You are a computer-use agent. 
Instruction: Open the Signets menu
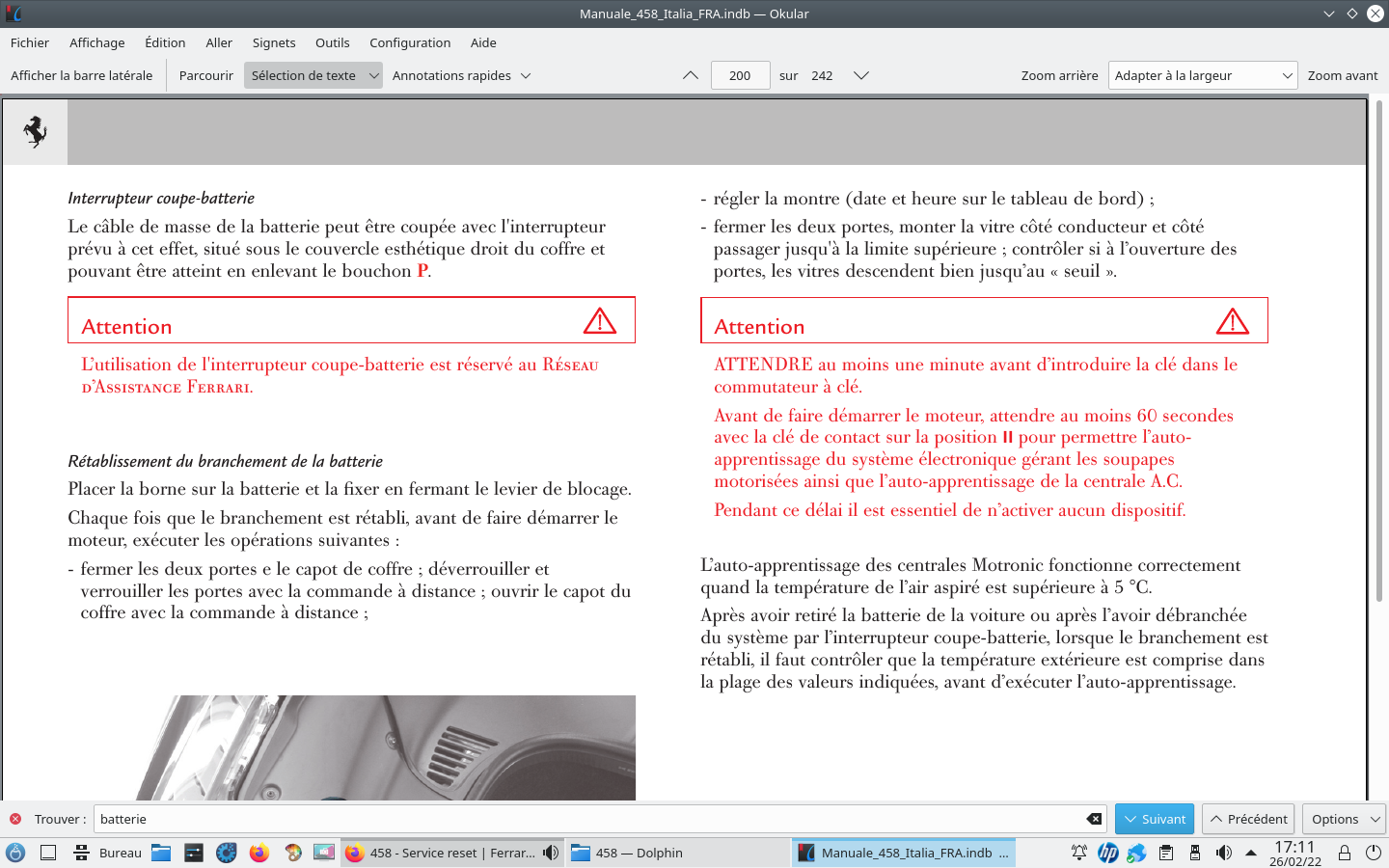pos(274,42)
